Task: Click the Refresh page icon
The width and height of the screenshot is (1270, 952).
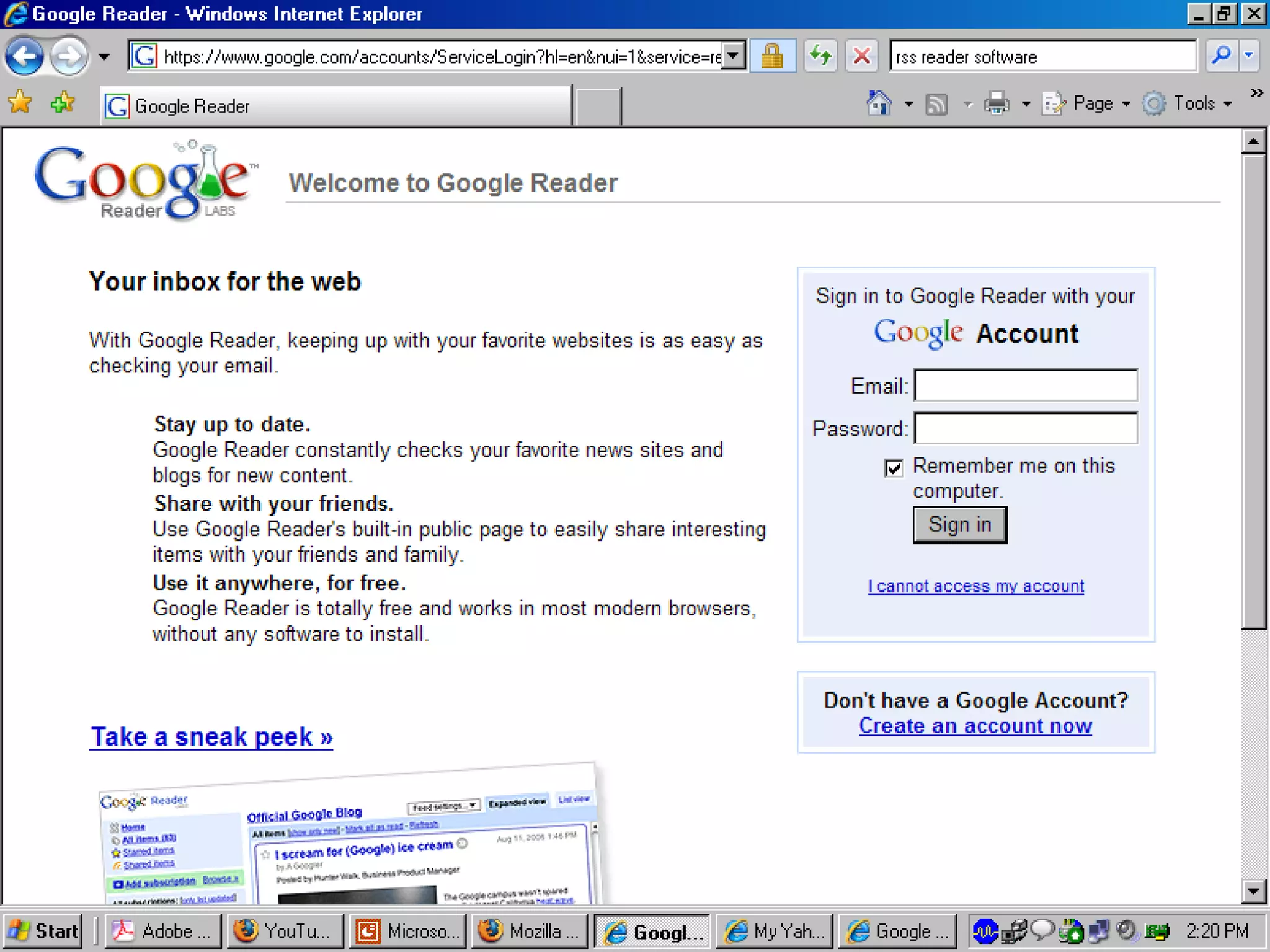Action: pos(820,56)
